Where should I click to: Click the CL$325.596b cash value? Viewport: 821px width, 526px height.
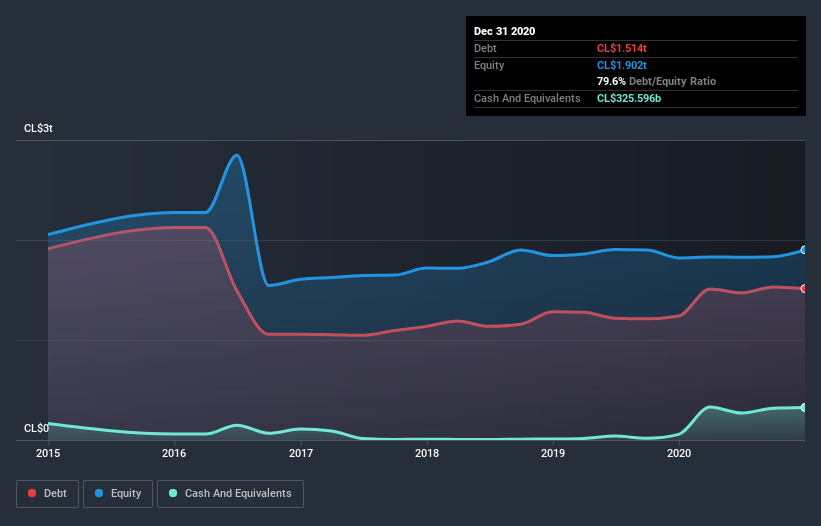[629, 98]
